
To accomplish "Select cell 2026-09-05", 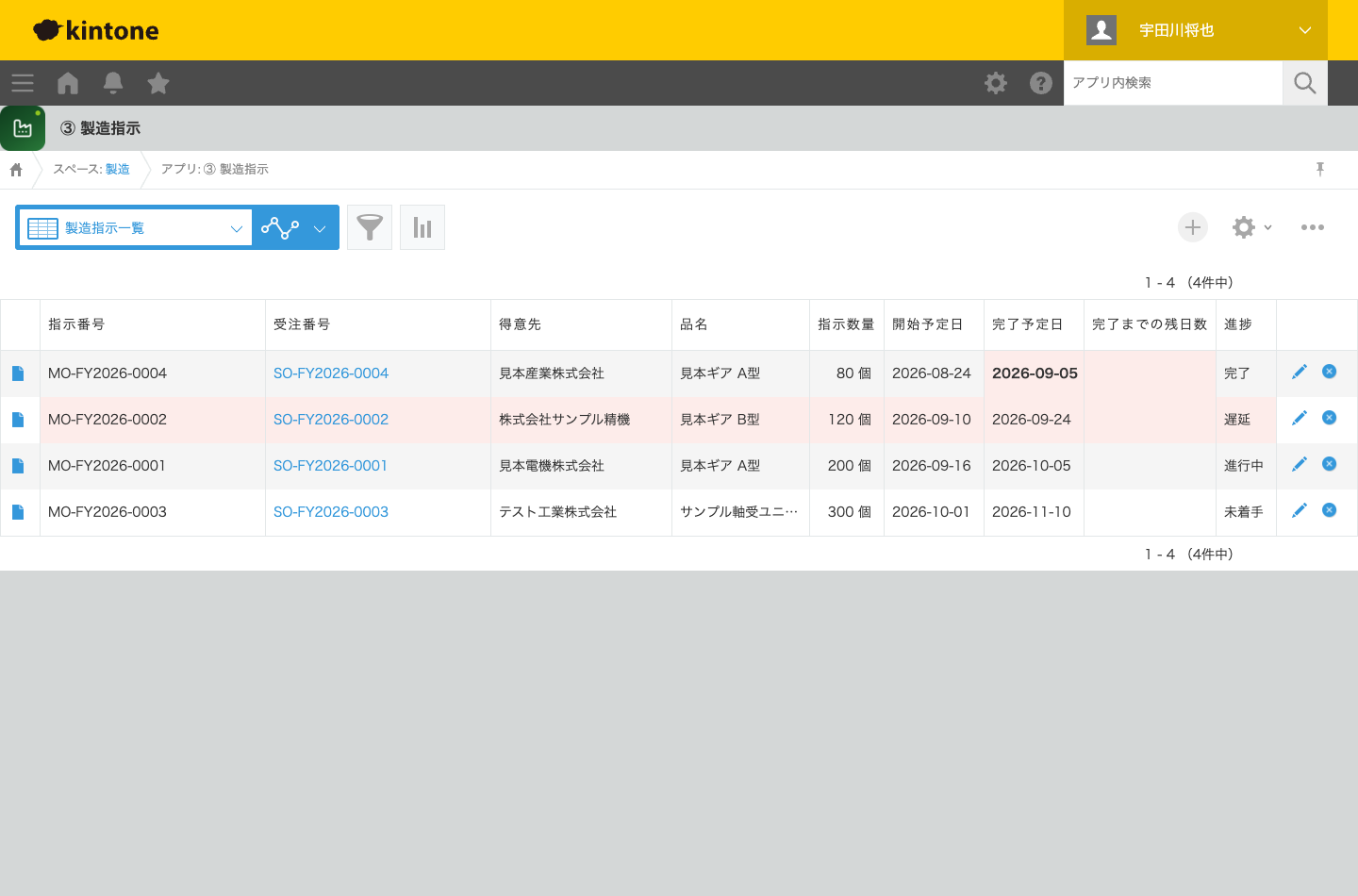I will 1035,373.
